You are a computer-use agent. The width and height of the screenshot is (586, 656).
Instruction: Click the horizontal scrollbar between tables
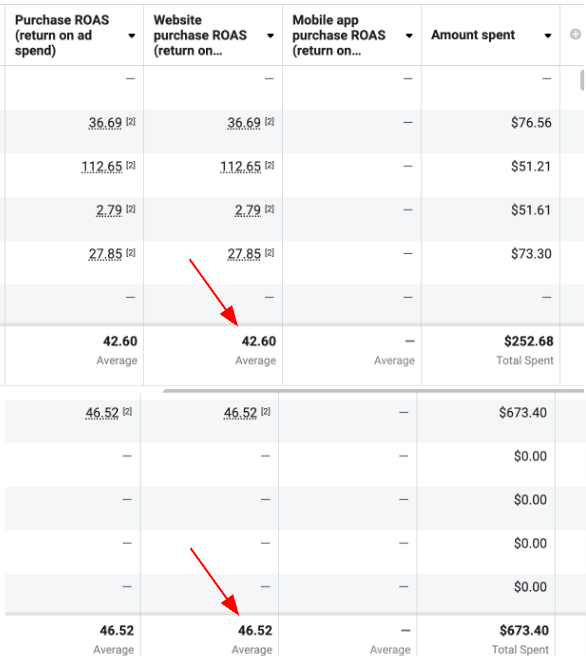point(374,391)
